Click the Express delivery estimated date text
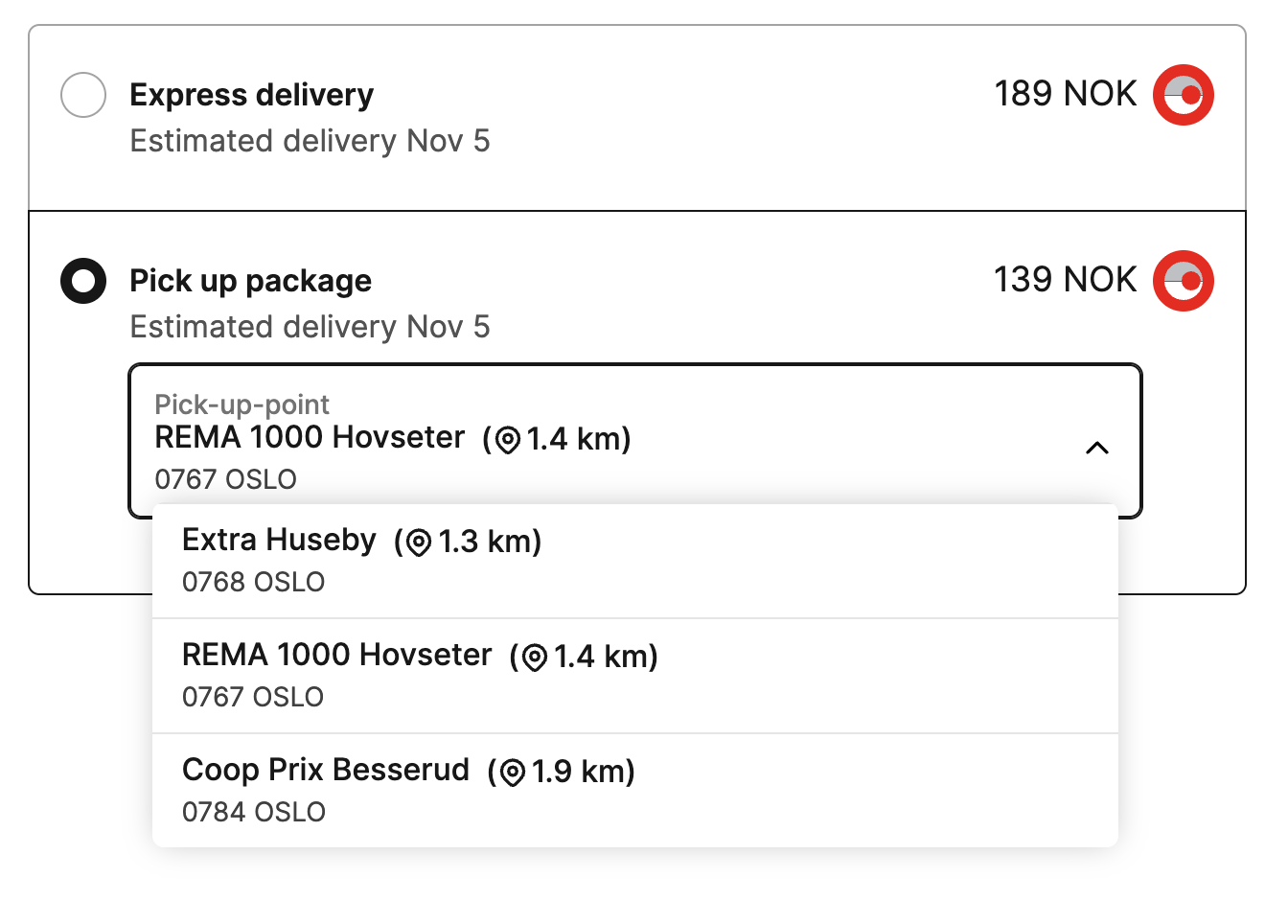1288x924 pixels. [310, 141]
